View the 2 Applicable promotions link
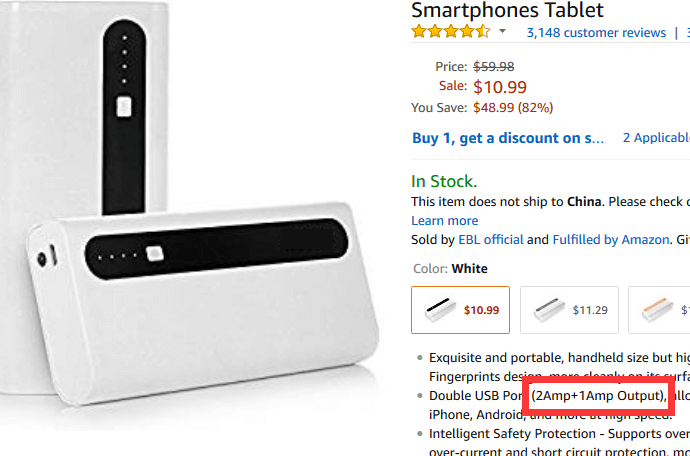The height and width of the screenshot is (456, 690). click(x=656, y=138)
